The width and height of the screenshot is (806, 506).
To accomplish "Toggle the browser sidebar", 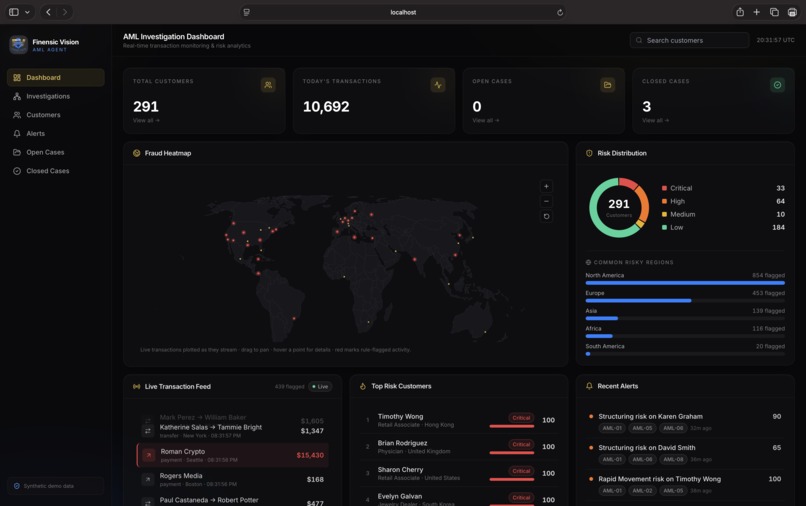I will coord(14,12).
